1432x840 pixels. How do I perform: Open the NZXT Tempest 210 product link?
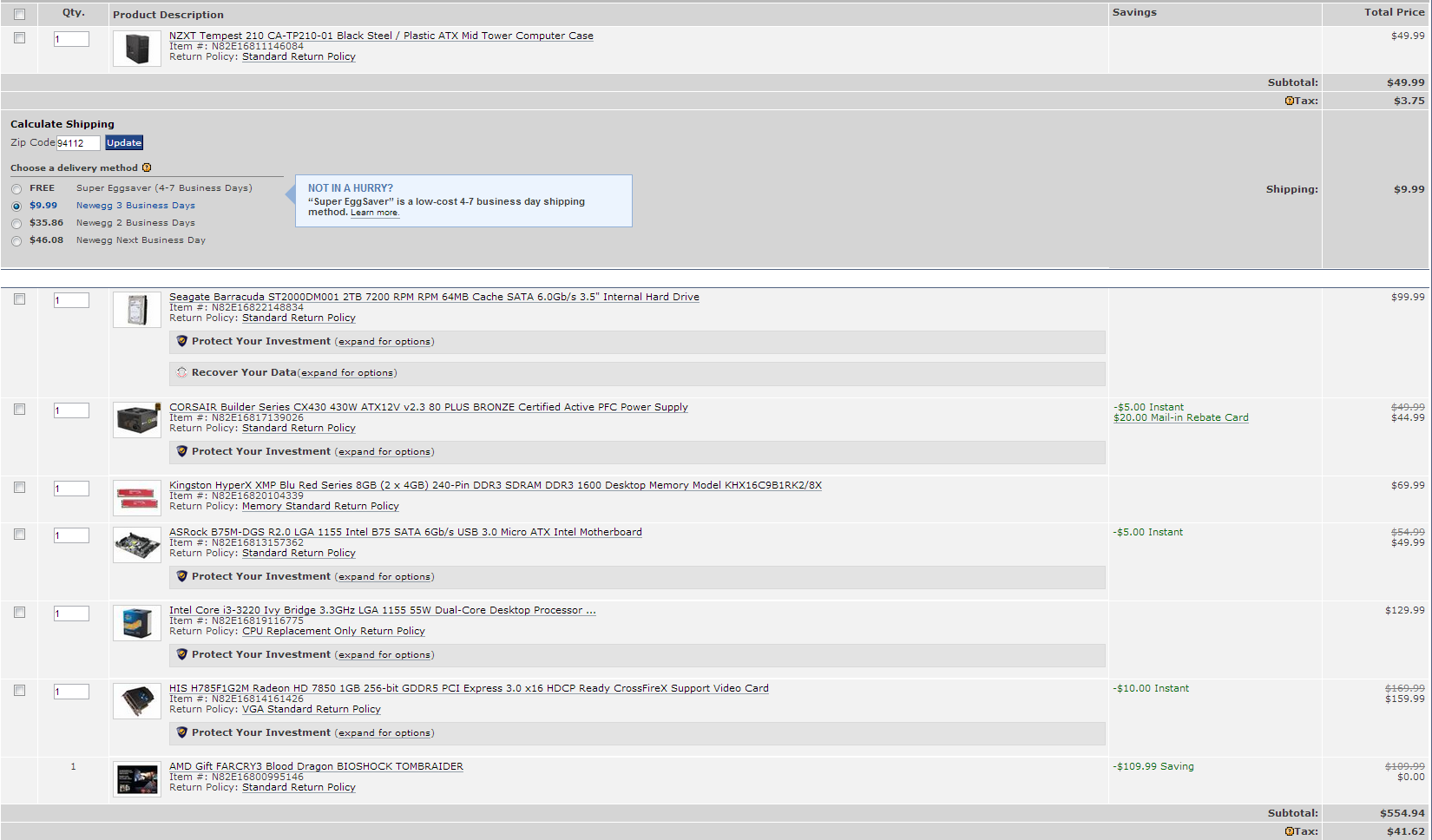381,36
